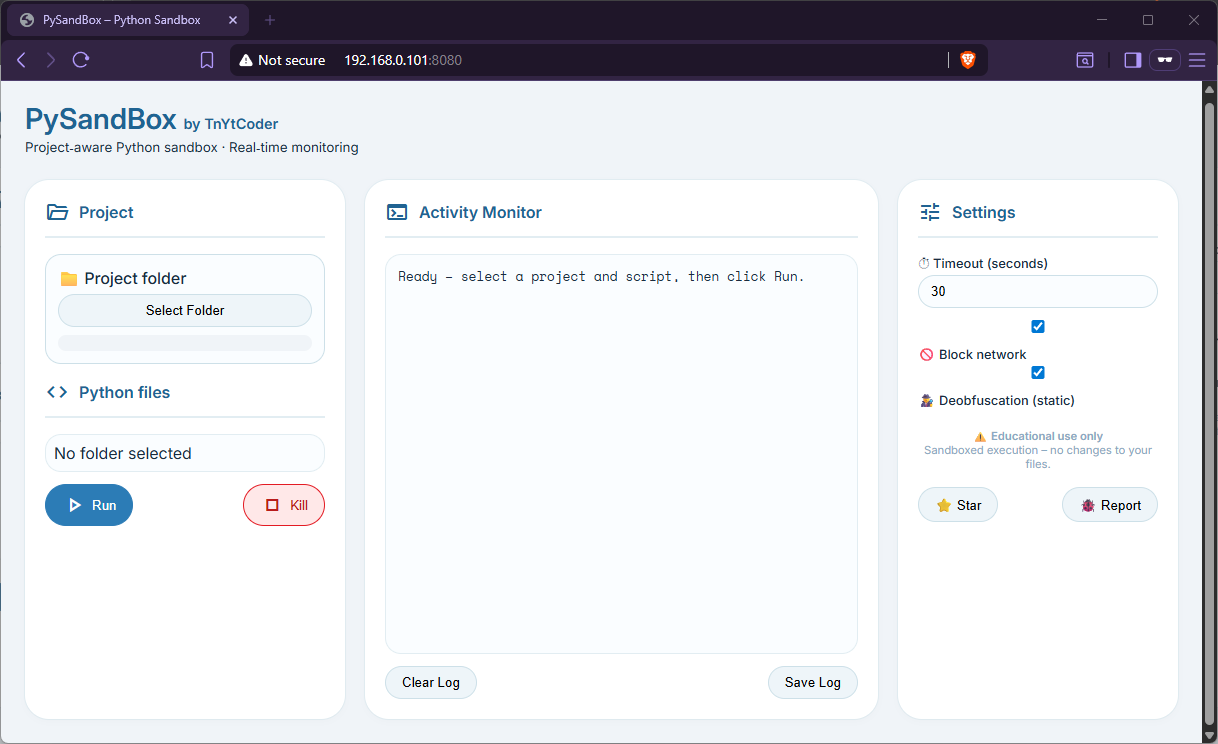The height and width of the screenshot is (744, 1218).
Task: Click the Not secure warning indicator
Action: click(282, 60)
